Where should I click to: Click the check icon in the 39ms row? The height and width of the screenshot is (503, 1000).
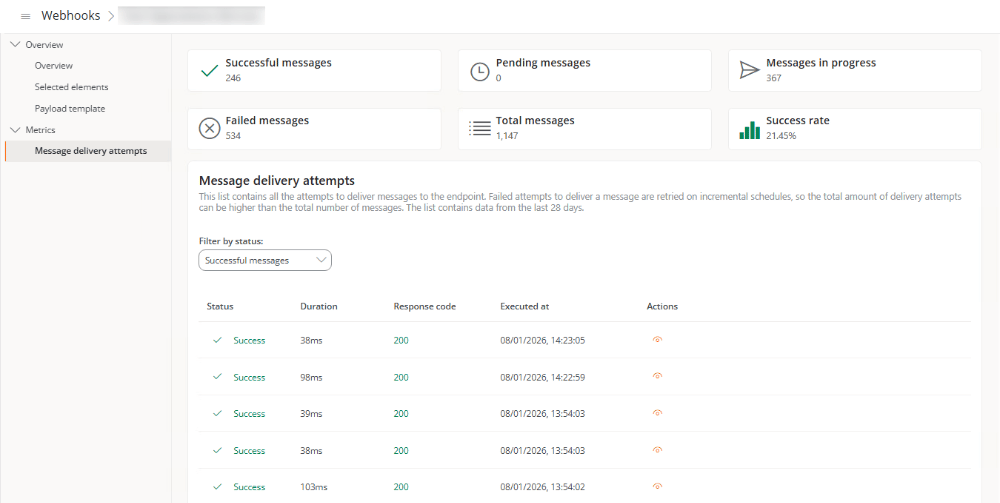[217, 413]
